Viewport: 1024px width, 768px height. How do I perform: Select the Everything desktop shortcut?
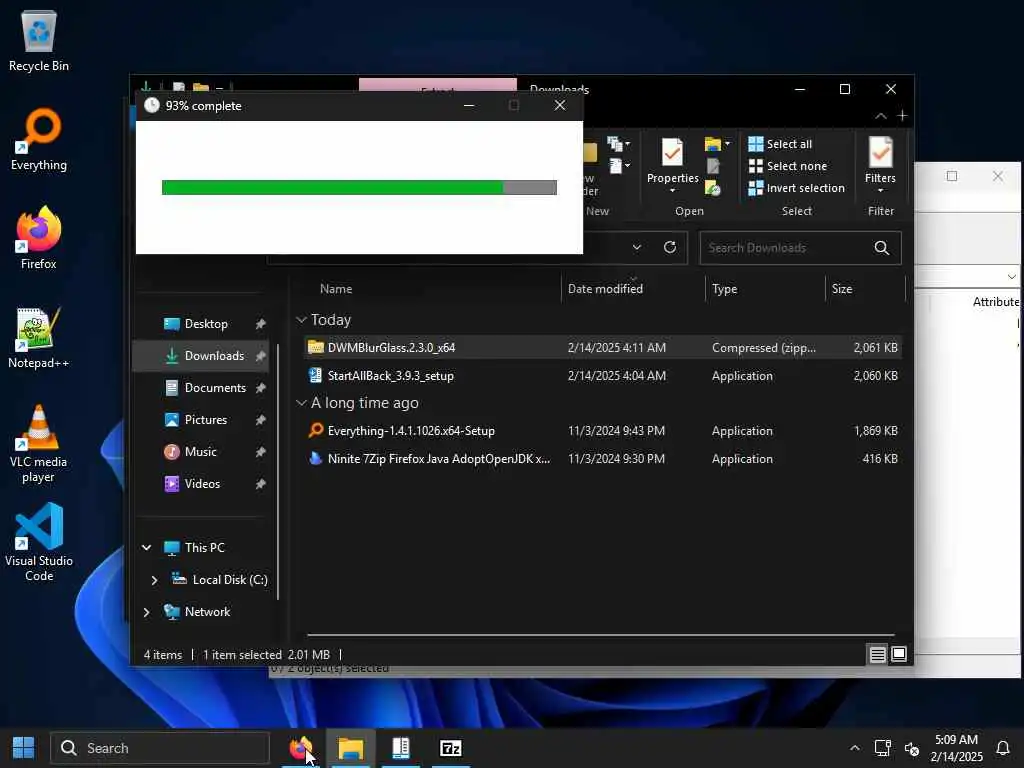coord(39,140)
